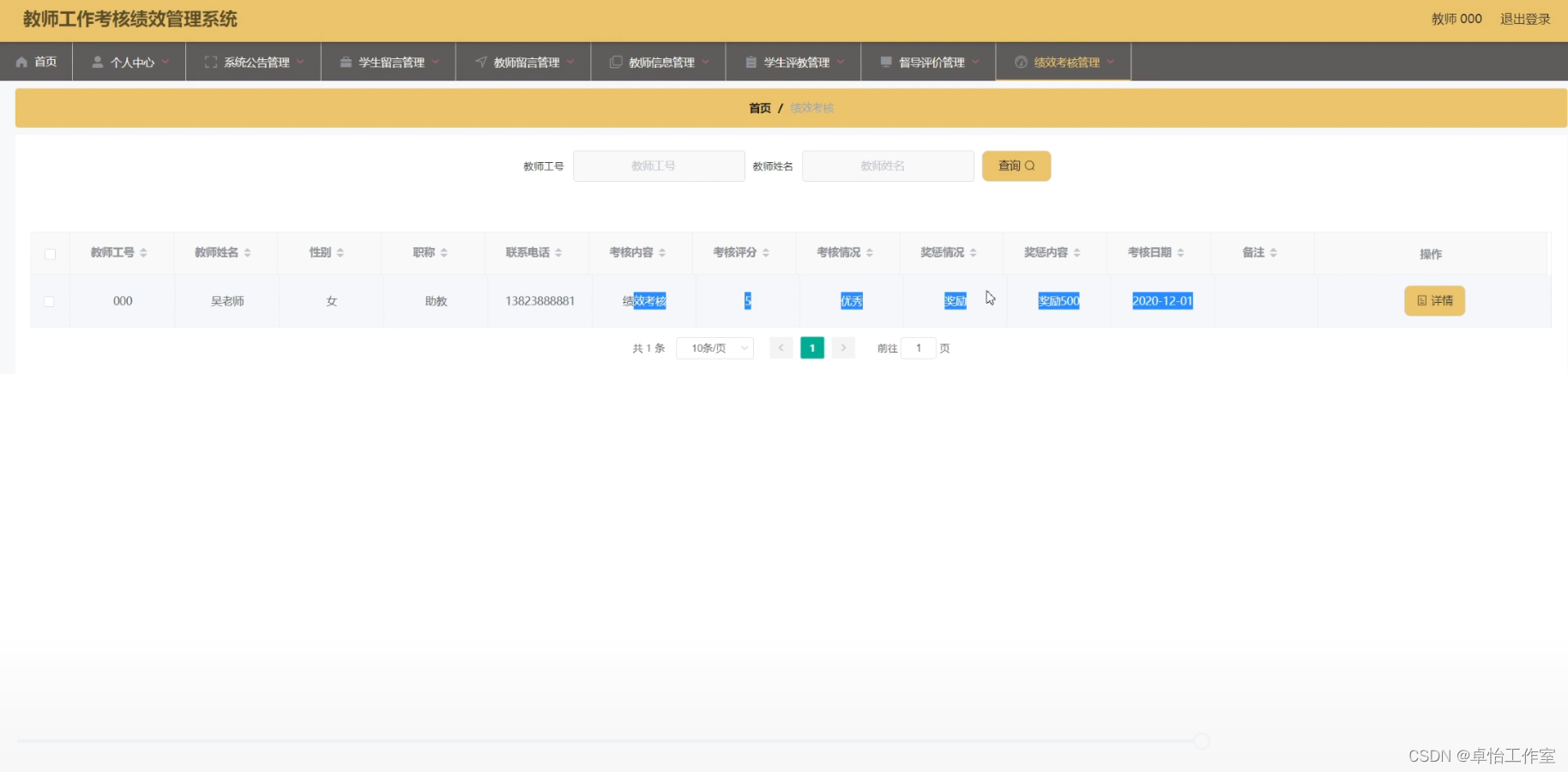
Task: Expand the 系统公告管理 menu chevron
Action: point(300,62)
